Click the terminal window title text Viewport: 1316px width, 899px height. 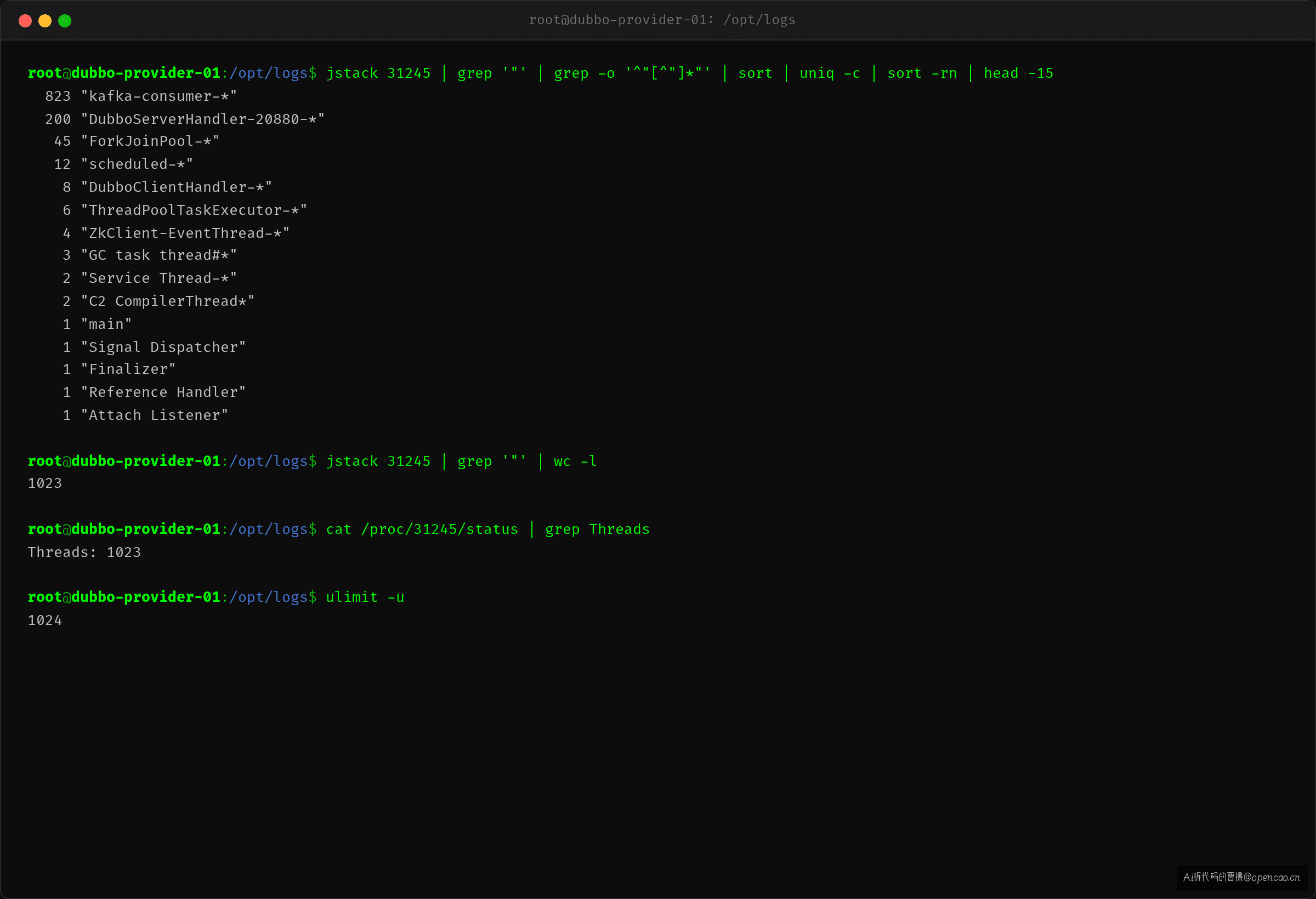coord(662,20)
